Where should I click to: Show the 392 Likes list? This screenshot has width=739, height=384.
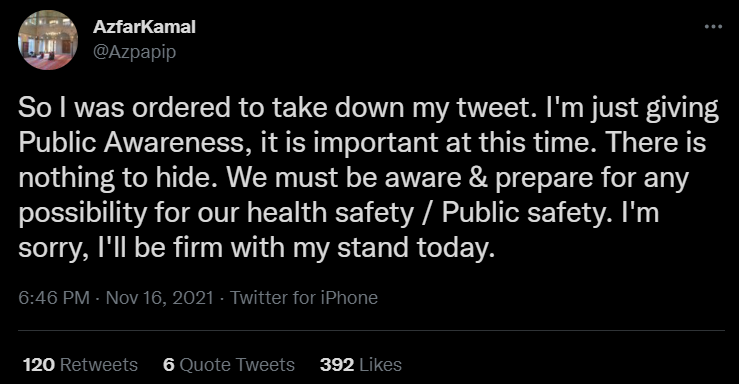[x=361, y=365]
